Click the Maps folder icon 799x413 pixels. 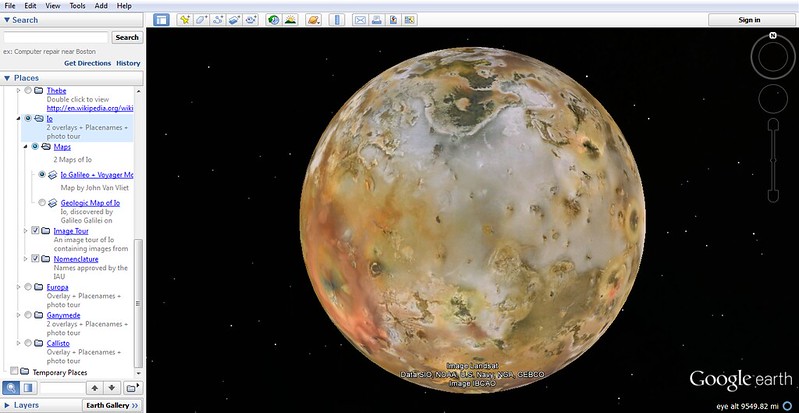click(x=46, y=147)
